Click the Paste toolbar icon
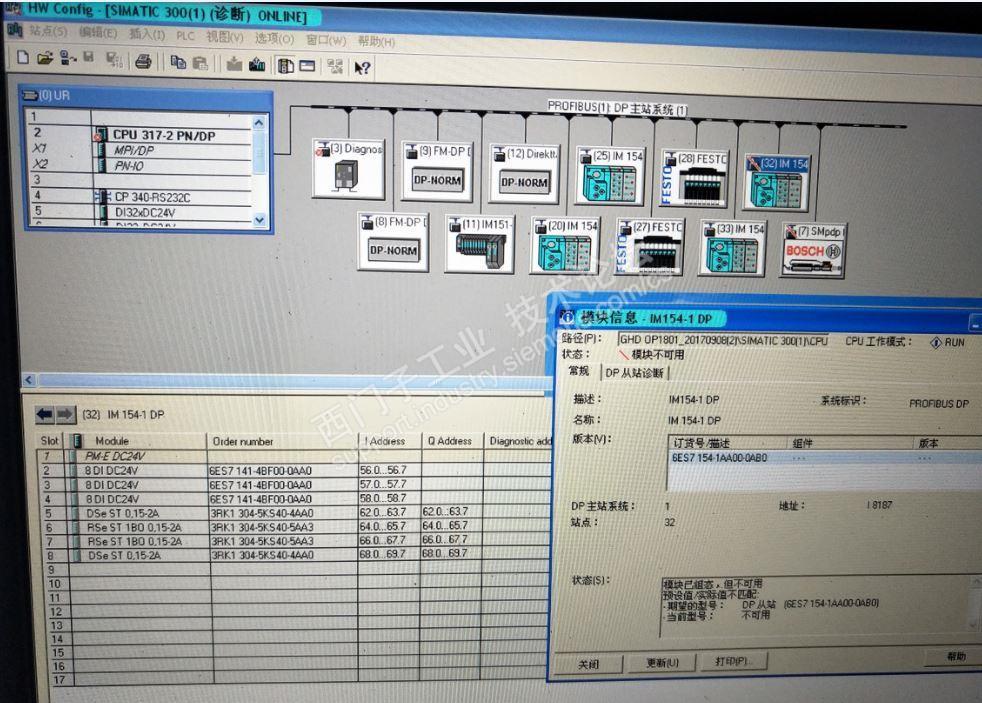Image resolution: width=982 pixels, height=703 pixels. tap(200, 63)
